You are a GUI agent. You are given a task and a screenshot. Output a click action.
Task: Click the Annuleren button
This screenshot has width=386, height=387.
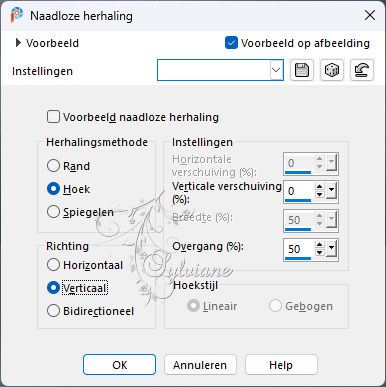[x=200, y=365]
